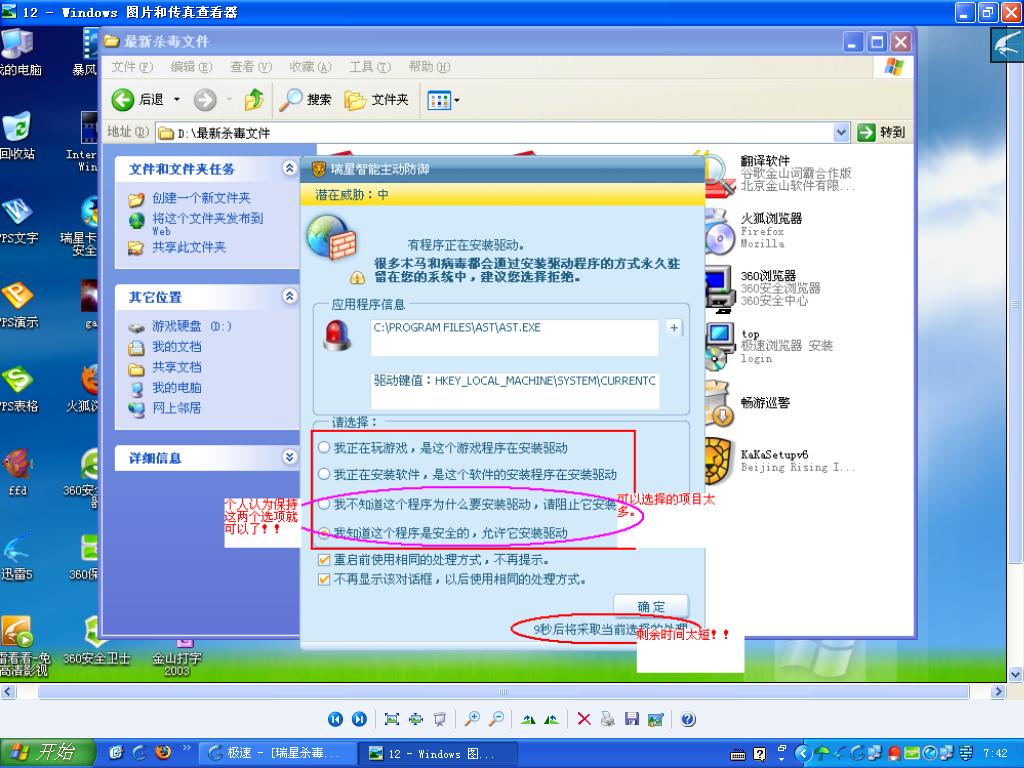Open the 收藏(A) menu
This screenshot has width=1024, height=768.
point(310,67)
